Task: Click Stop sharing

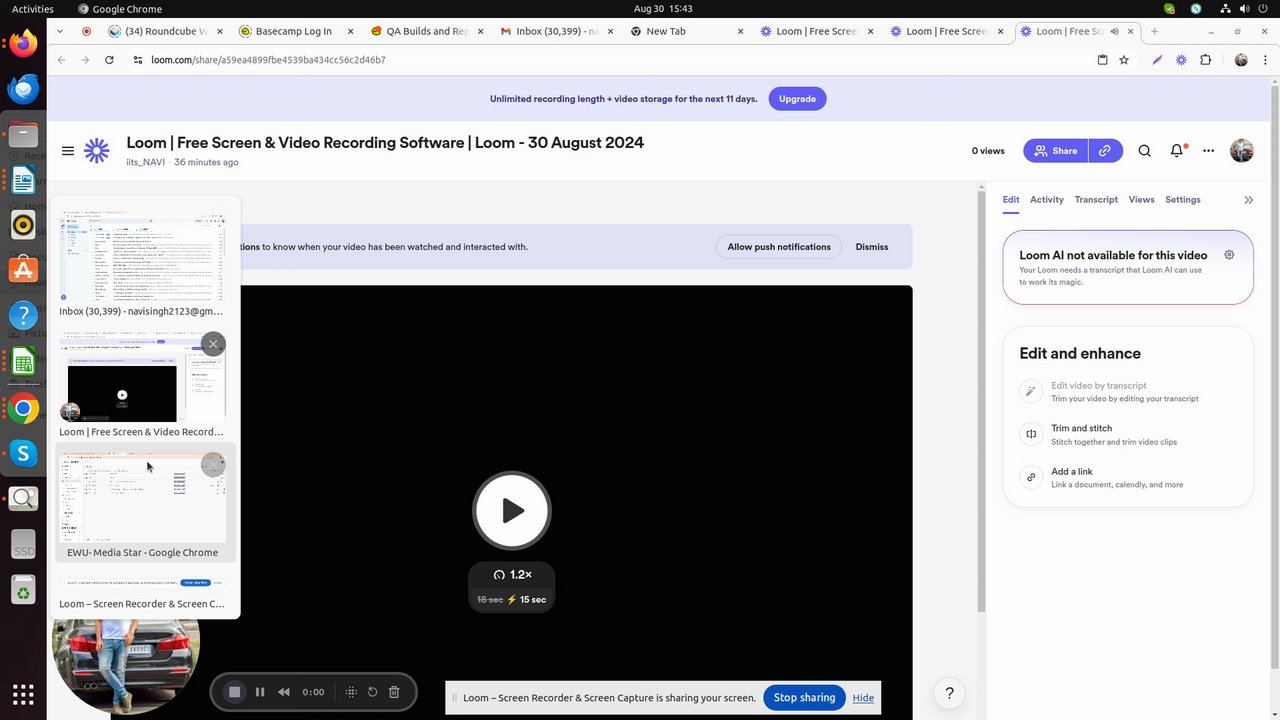Action: coord(804,698)
